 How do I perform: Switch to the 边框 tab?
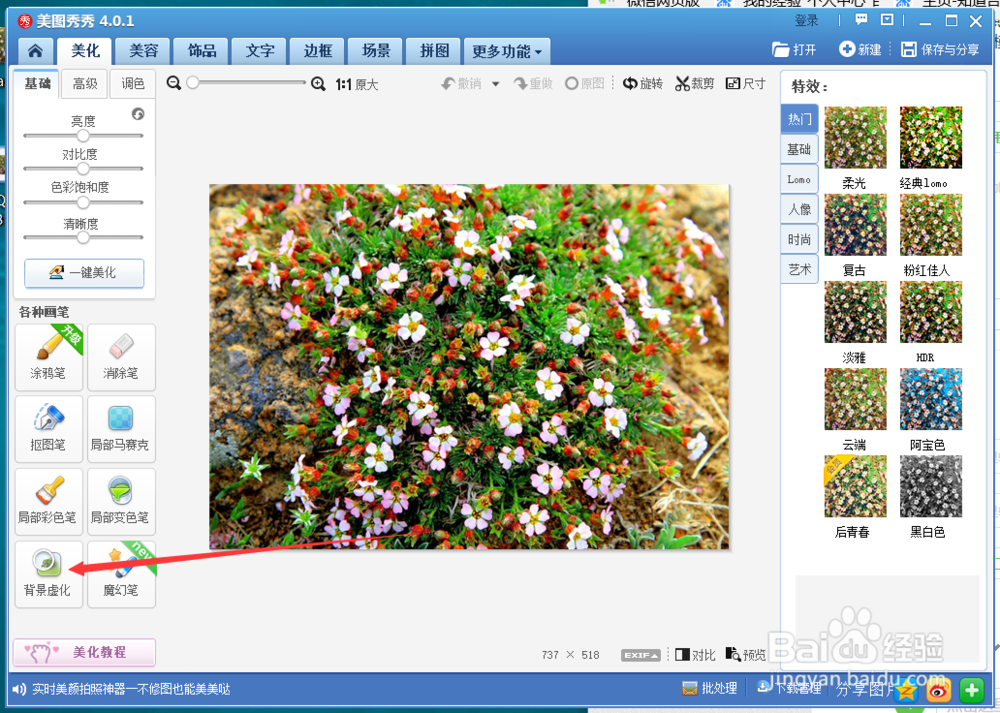click(318, 51)
